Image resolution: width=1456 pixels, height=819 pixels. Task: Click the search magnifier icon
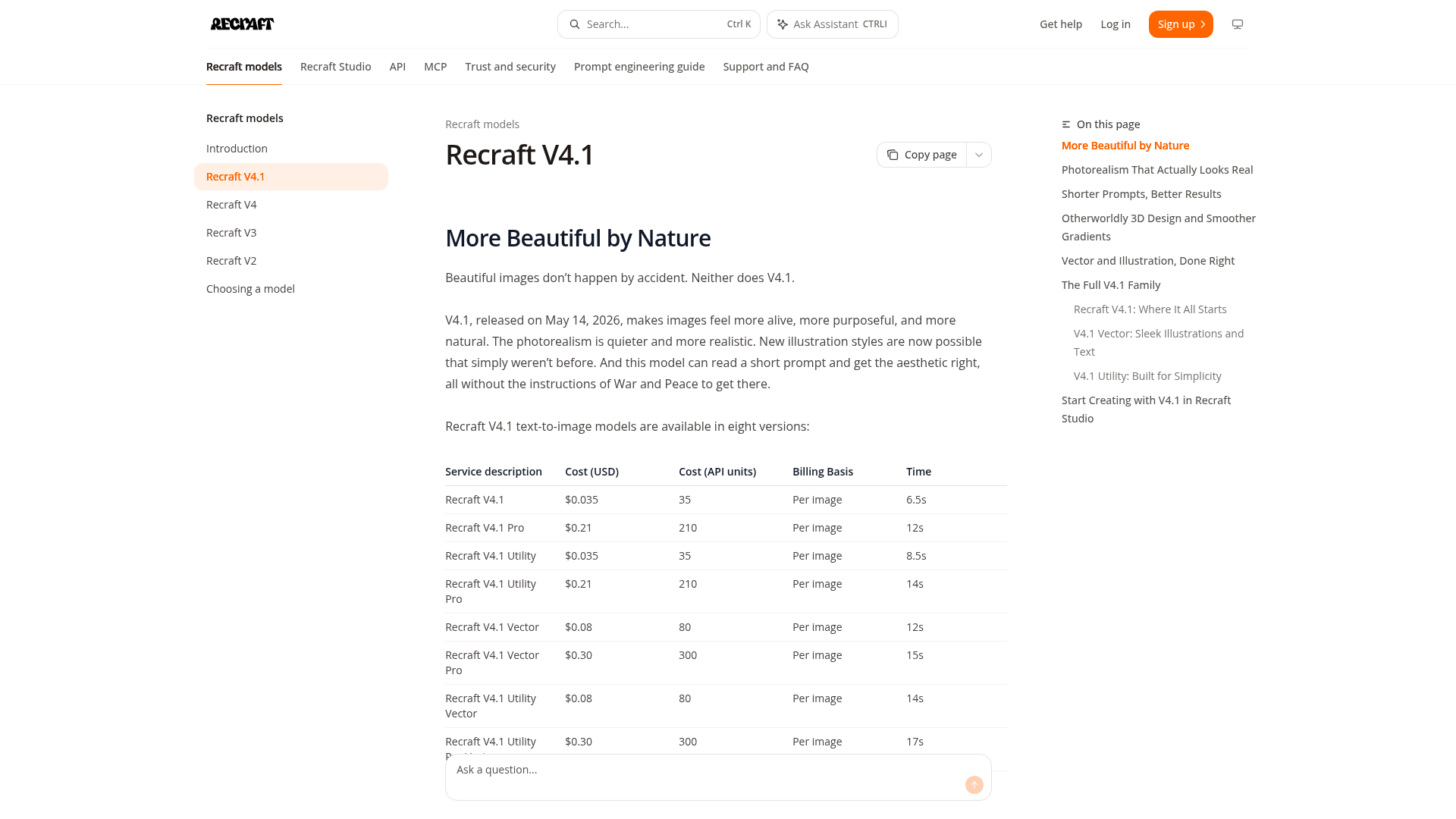[575, 24]
